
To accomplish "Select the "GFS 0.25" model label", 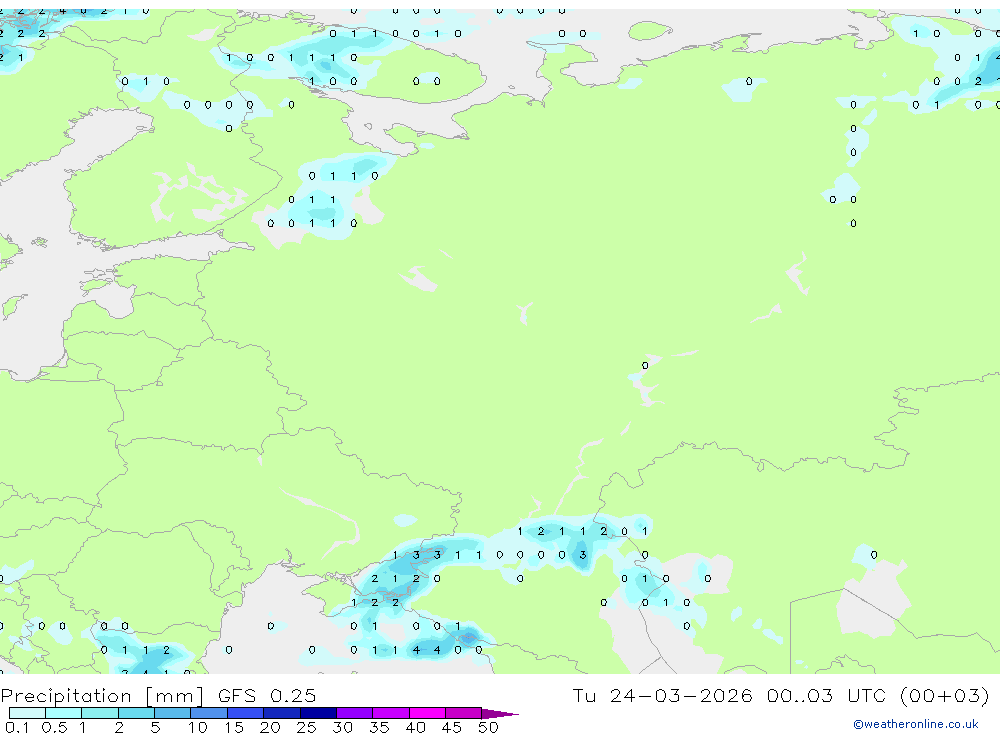I will tap(267, 695).
